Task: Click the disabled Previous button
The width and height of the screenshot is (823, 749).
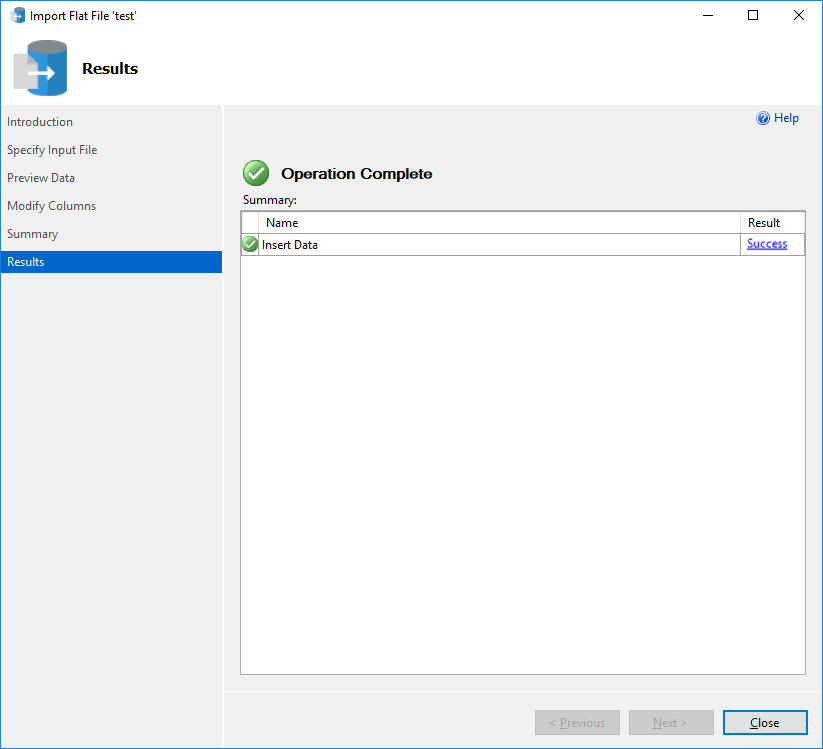Action: (x=577, y=722)
